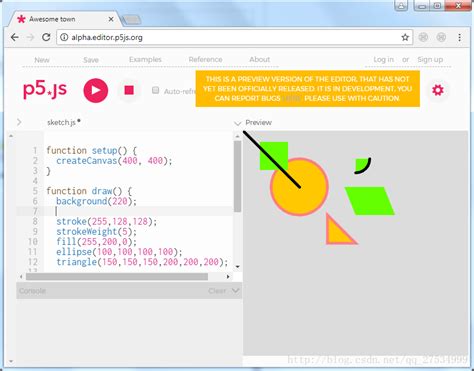Select the sketch.js file tab

coord(62,122)
